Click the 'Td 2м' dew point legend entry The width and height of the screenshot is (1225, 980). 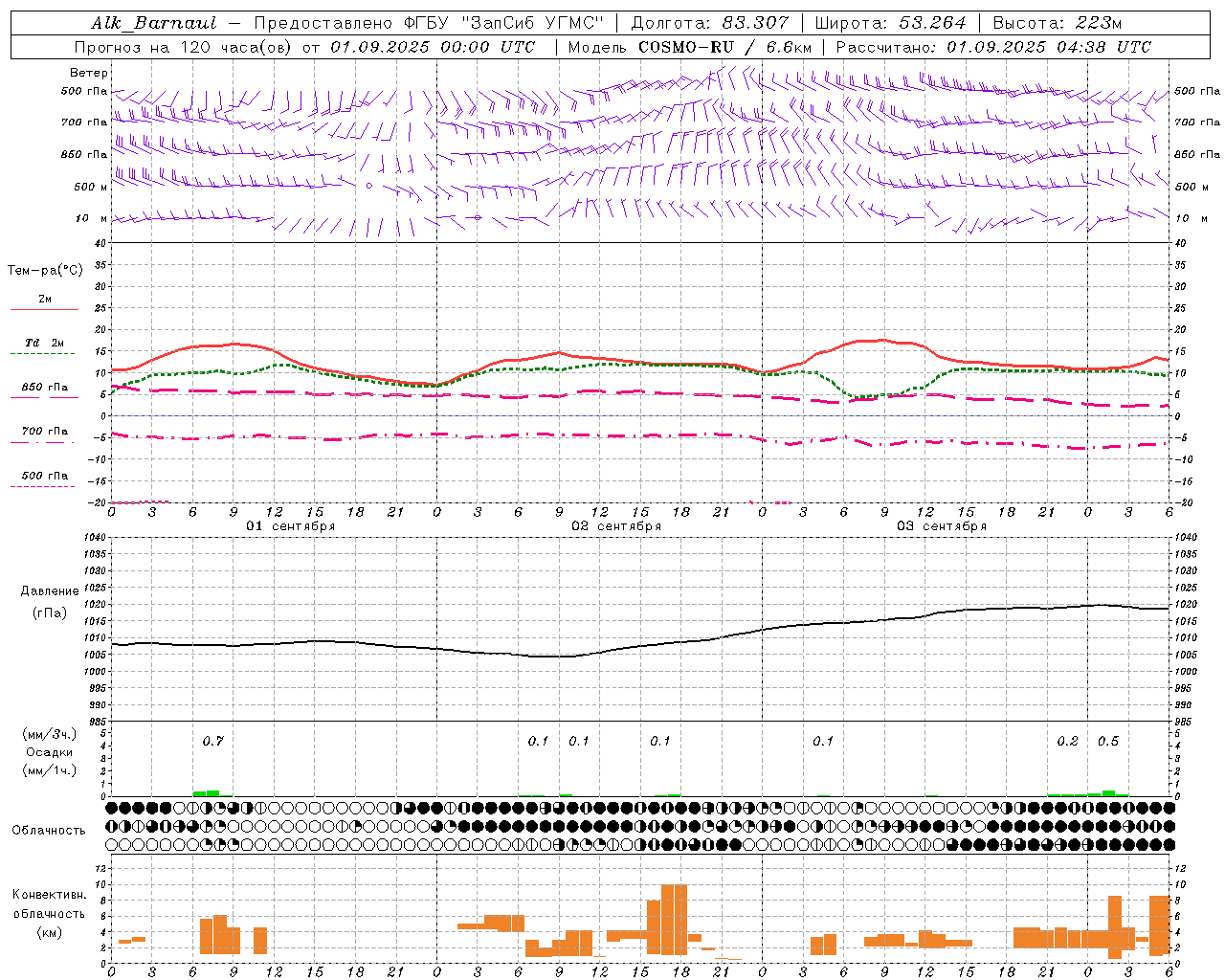pyautogui.click(x=45, y=343)
